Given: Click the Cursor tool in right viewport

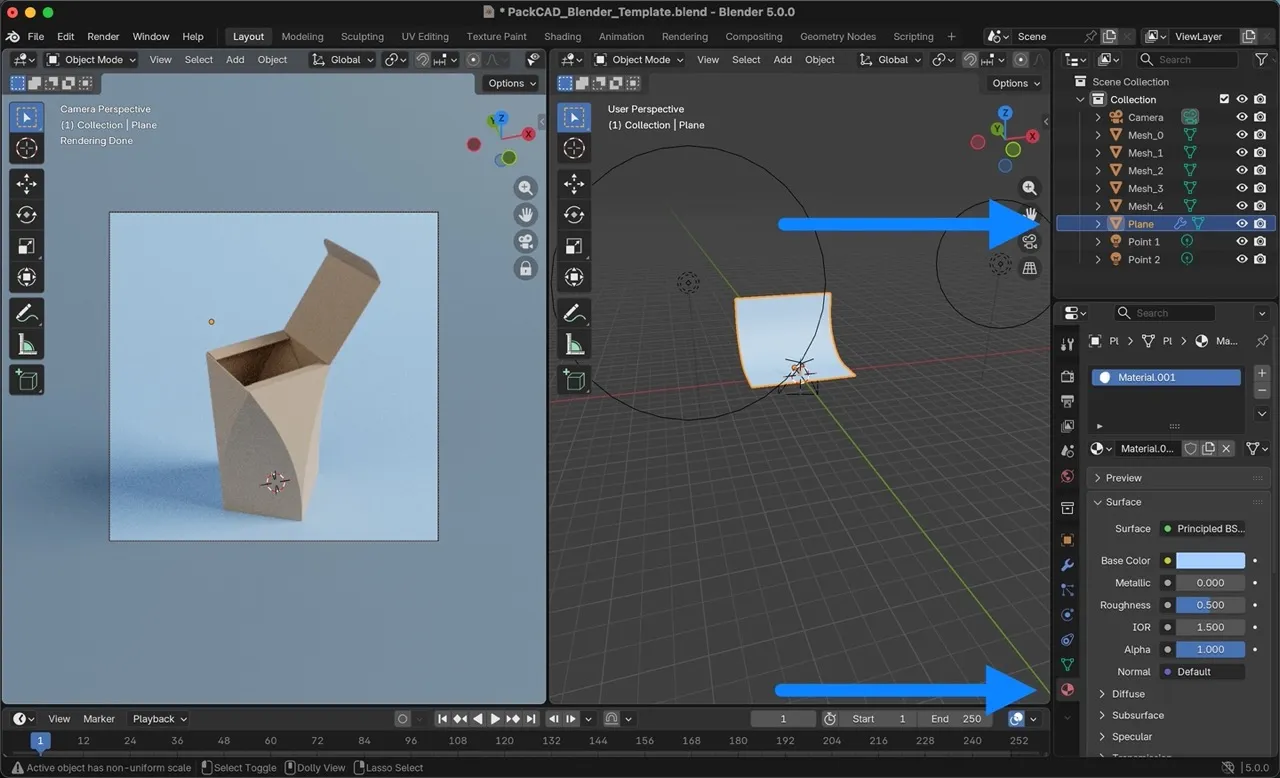Looking at the screenshot, I should tap(574, 149).
